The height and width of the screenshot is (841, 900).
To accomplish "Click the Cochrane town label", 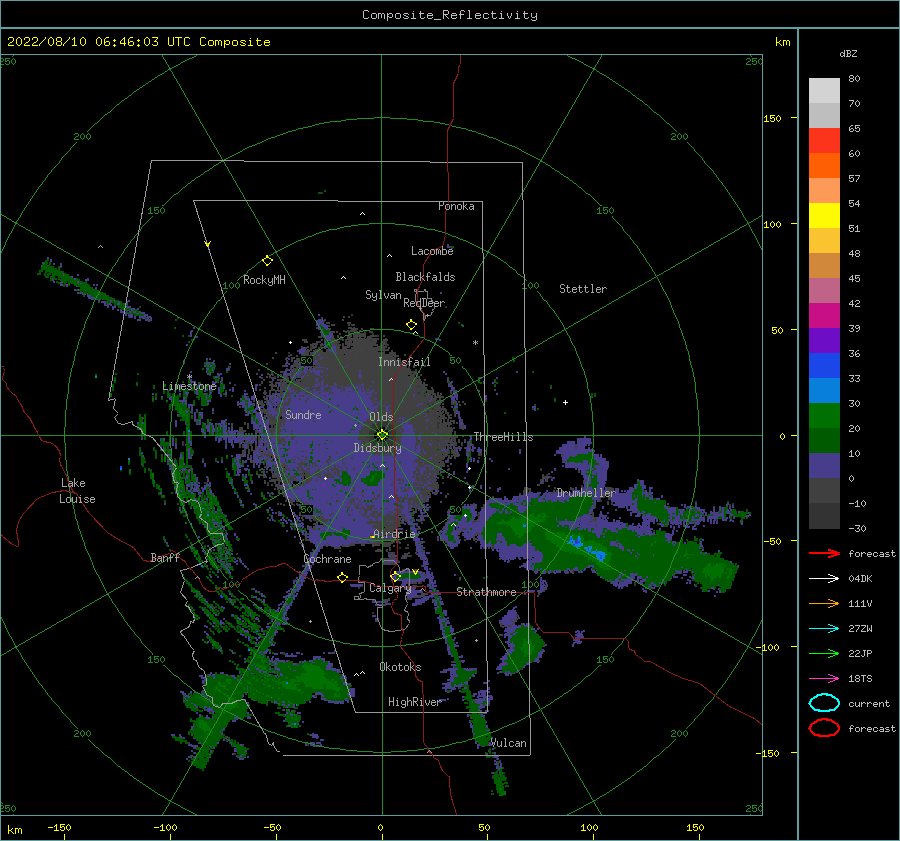I will (327, 559).
